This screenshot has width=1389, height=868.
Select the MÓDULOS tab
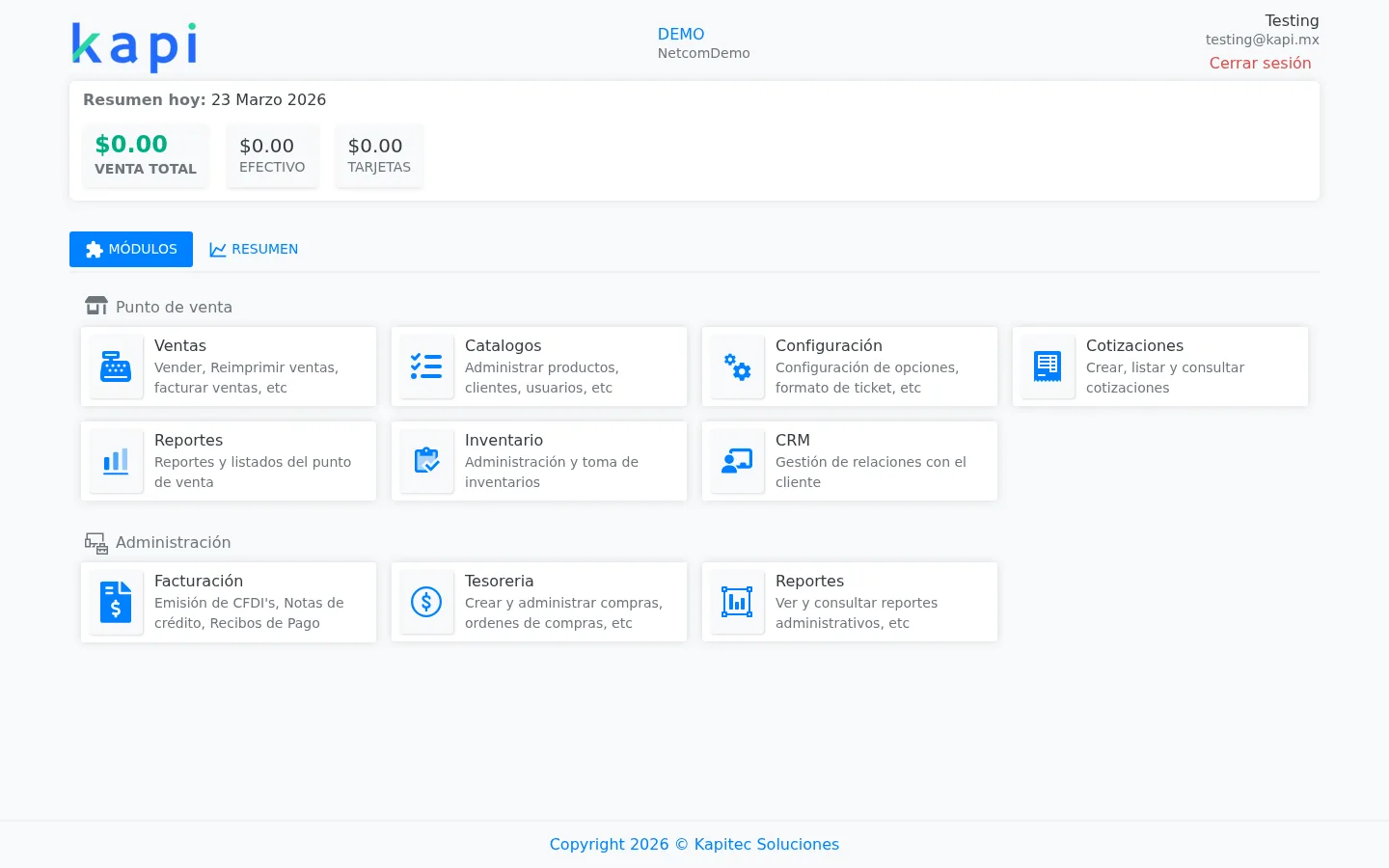[131, 249]
